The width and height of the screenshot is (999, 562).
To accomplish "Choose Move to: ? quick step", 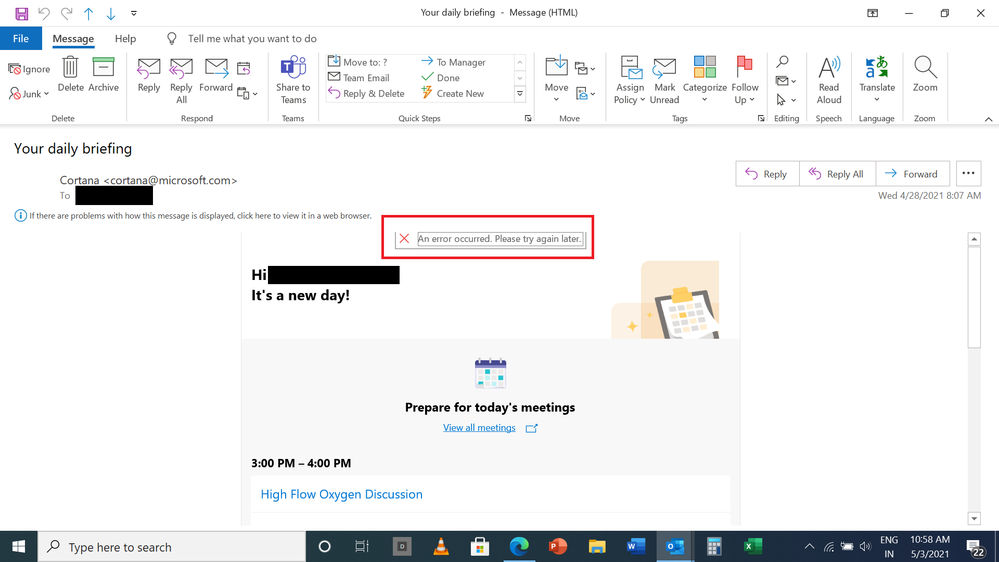I will [x=357, y=62].
